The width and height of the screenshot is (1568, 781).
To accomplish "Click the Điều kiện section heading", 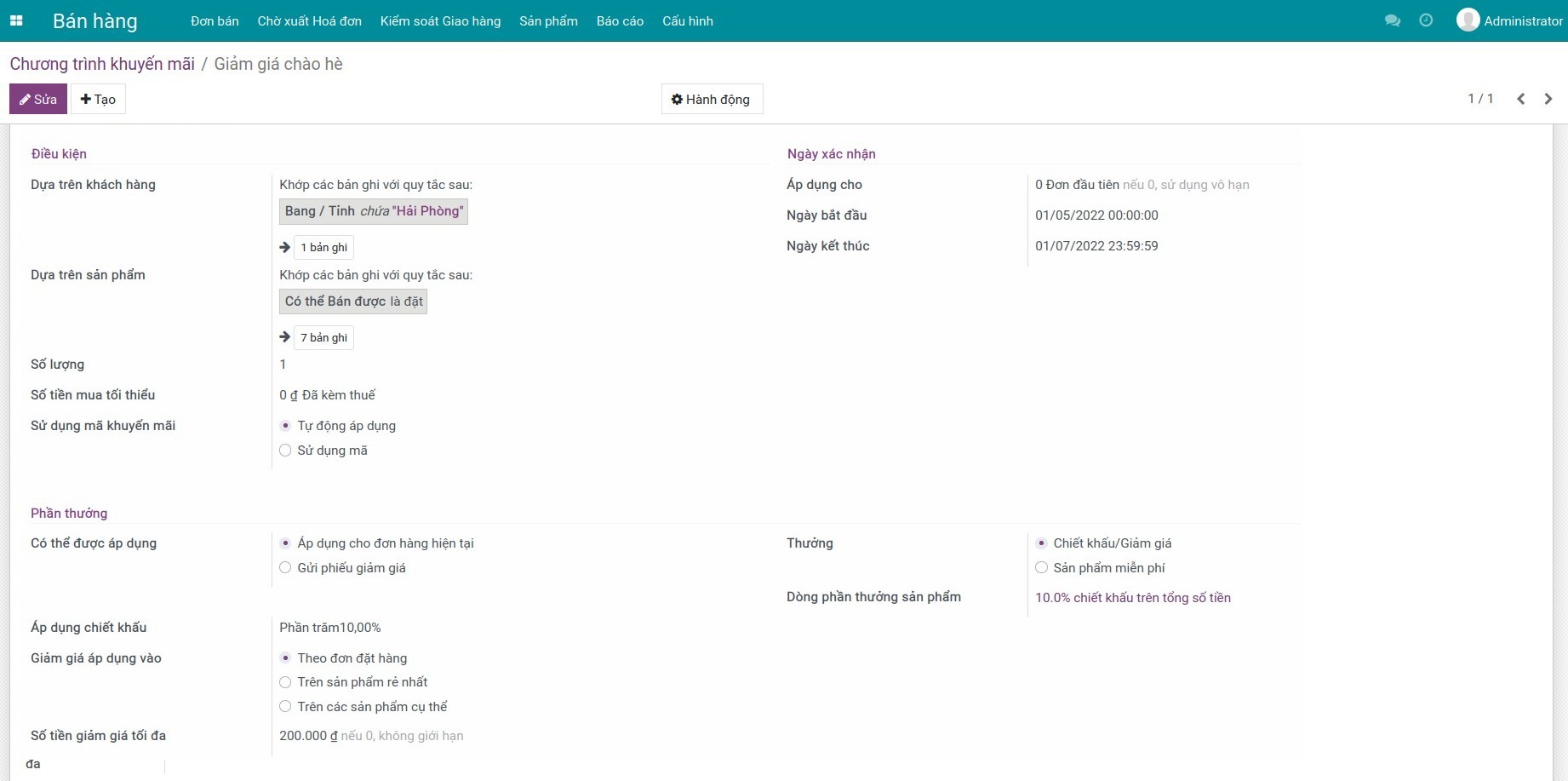I will pos(59,154).
